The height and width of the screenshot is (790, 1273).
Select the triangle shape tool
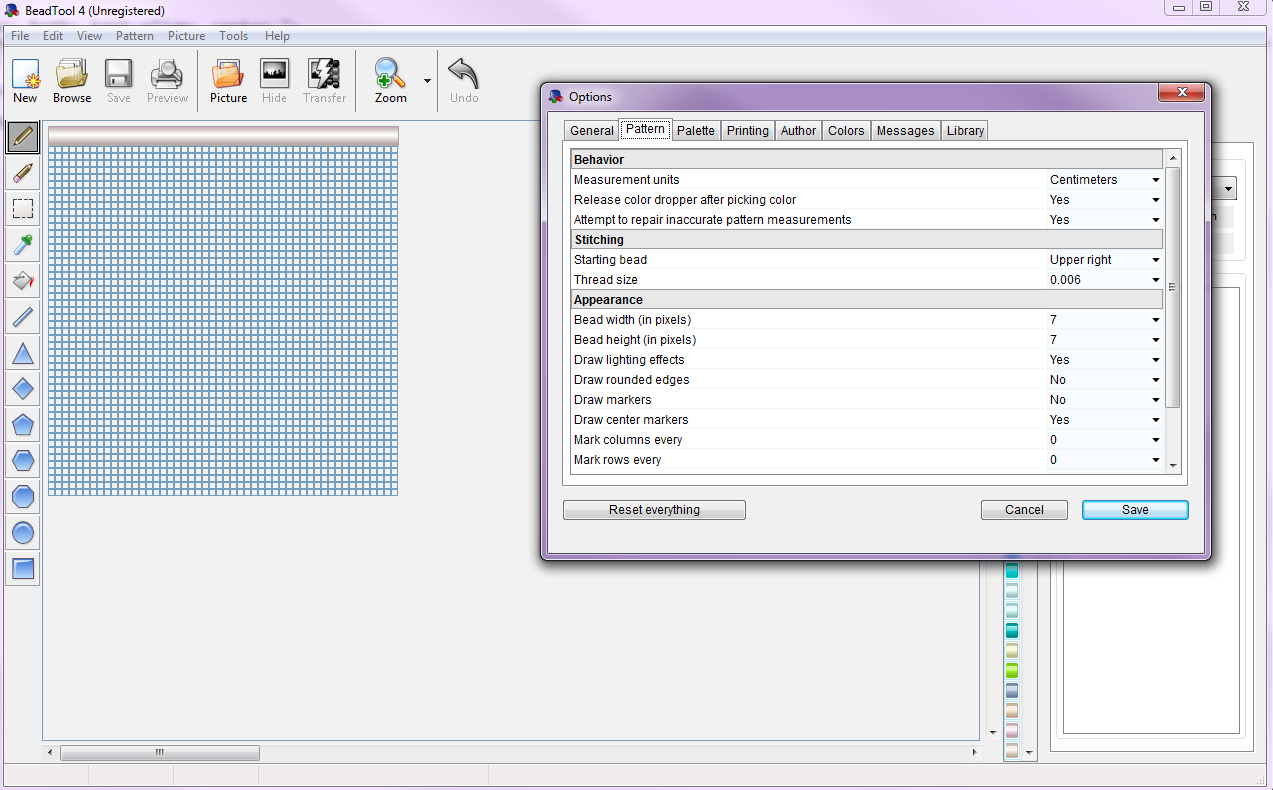click(22, 353)
